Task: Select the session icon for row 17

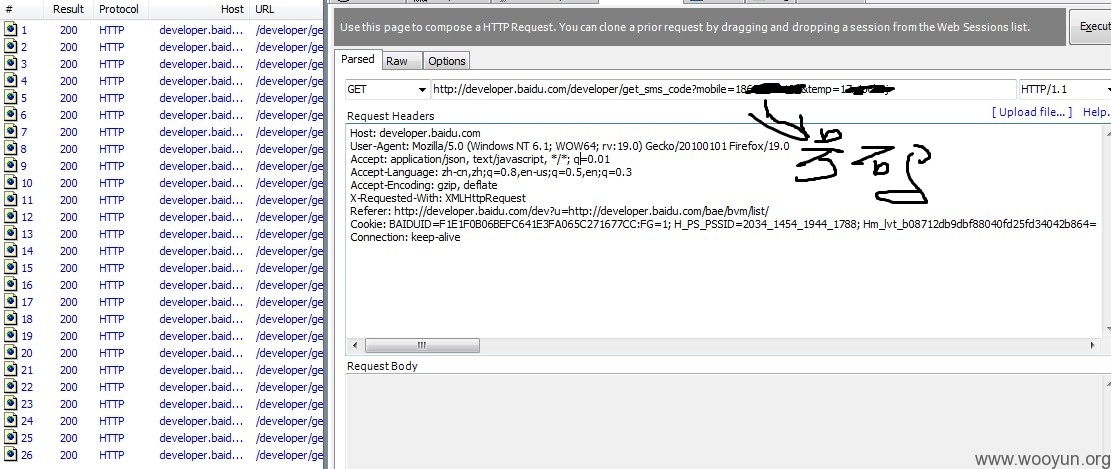Action: [x=11, y=302]
